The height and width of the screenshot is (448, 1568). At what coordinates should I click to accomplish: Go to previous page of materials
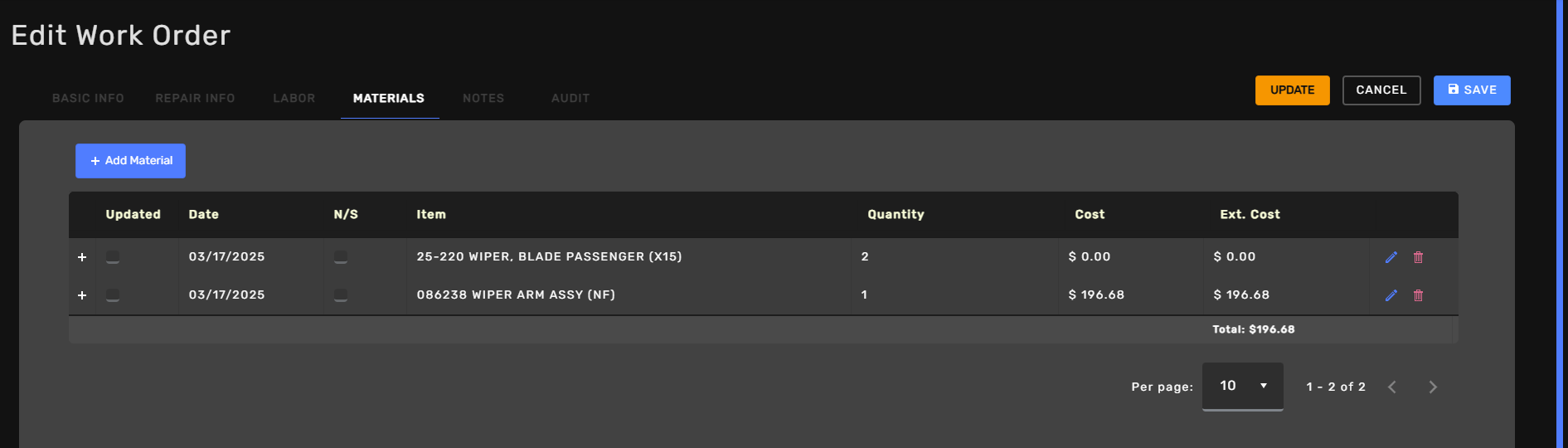[1392, 387]
